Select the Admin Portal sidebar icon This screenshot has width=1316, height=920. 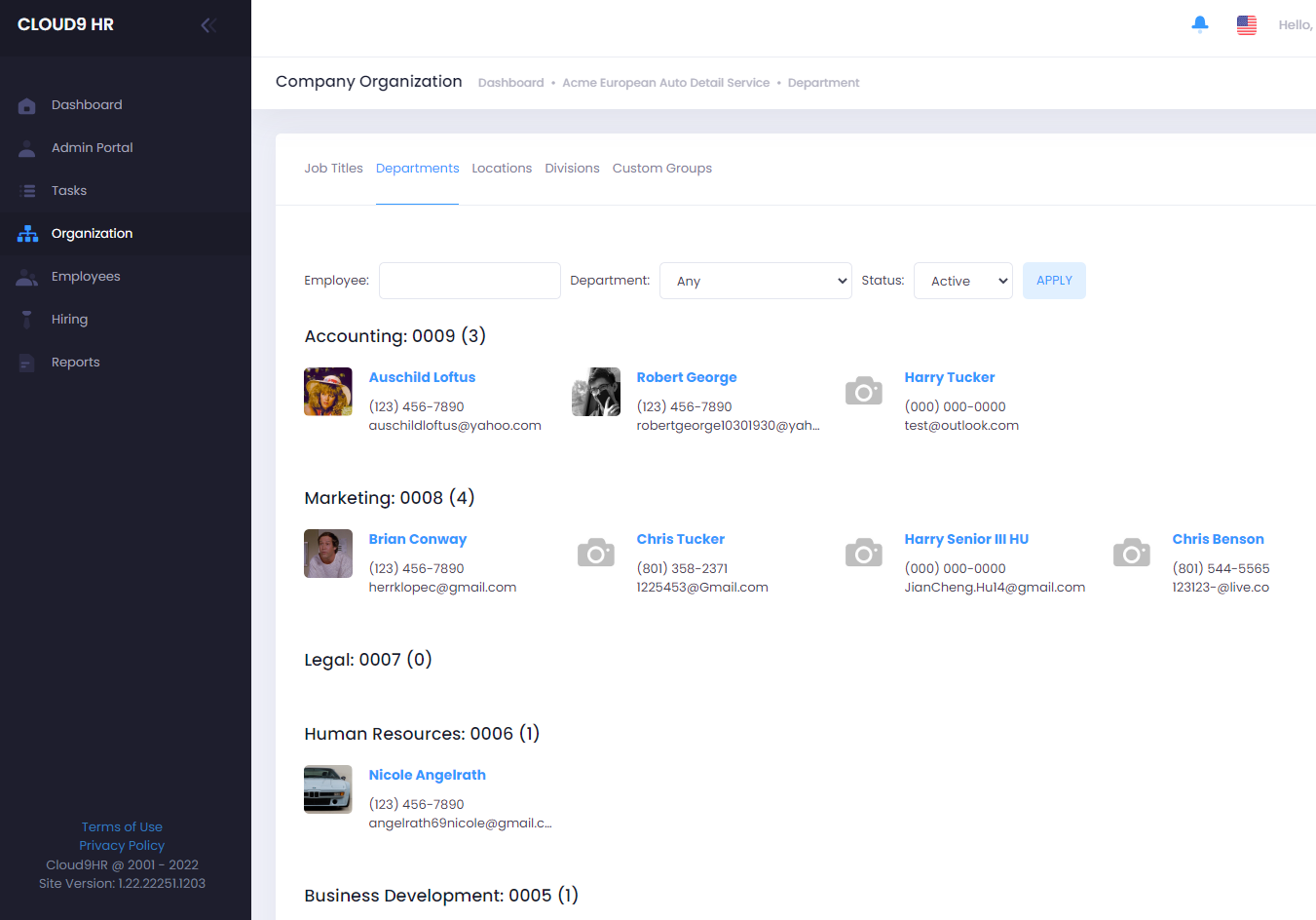[x=25, y=147]
